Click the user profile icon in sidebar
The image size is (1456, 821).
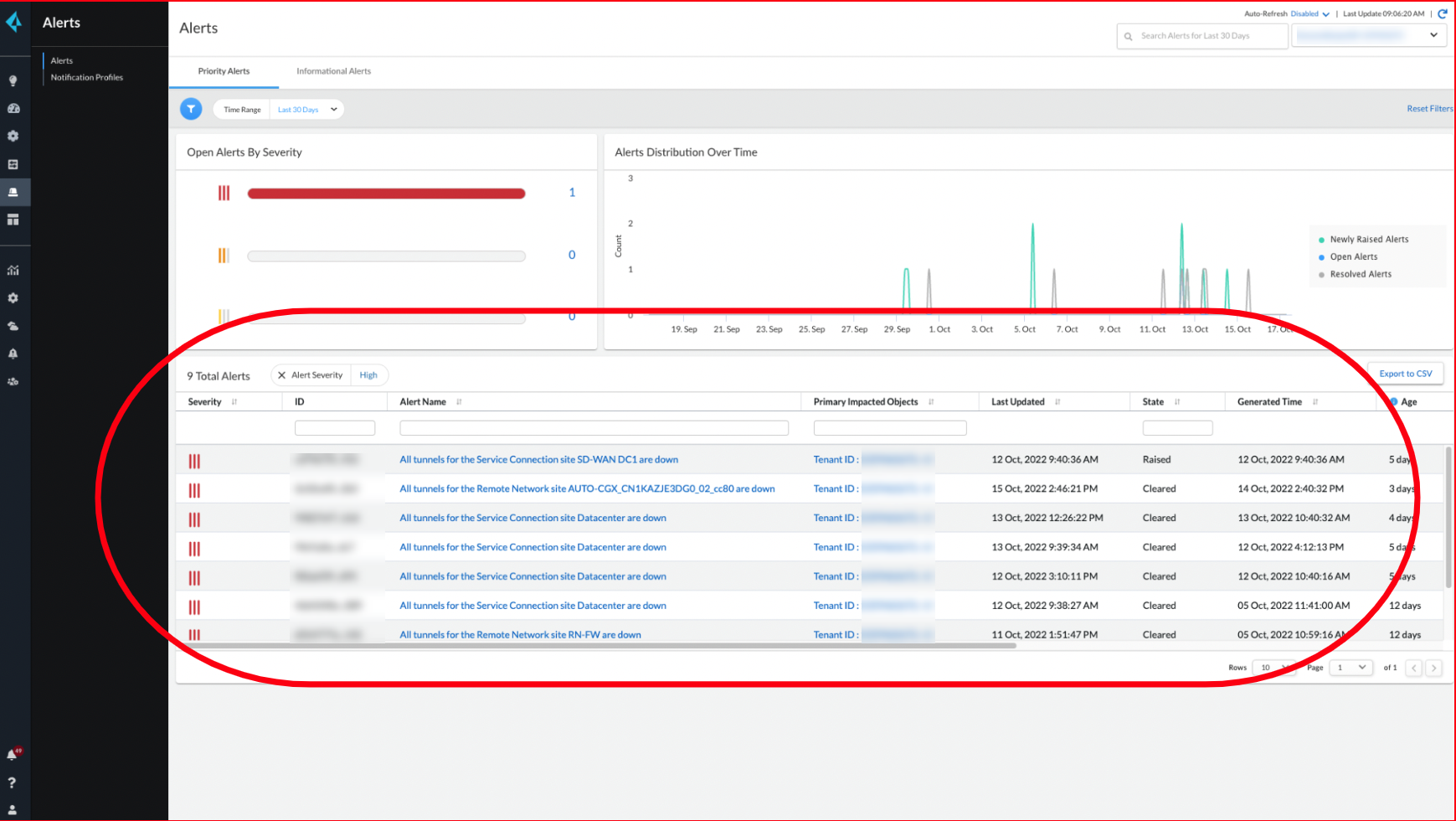click(12, 810)
